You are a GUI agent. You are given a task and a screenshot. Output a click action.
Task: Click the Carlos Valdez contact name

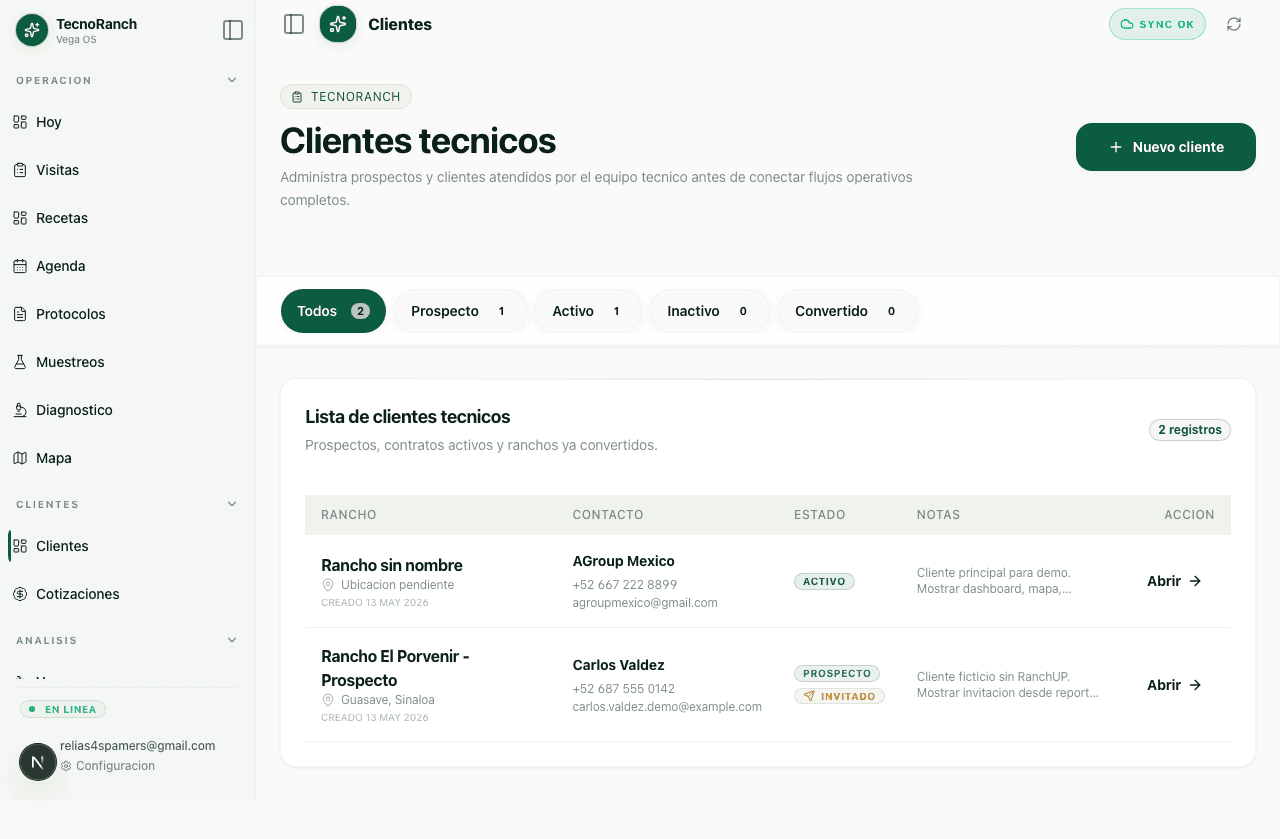click(x=619, y=665)
